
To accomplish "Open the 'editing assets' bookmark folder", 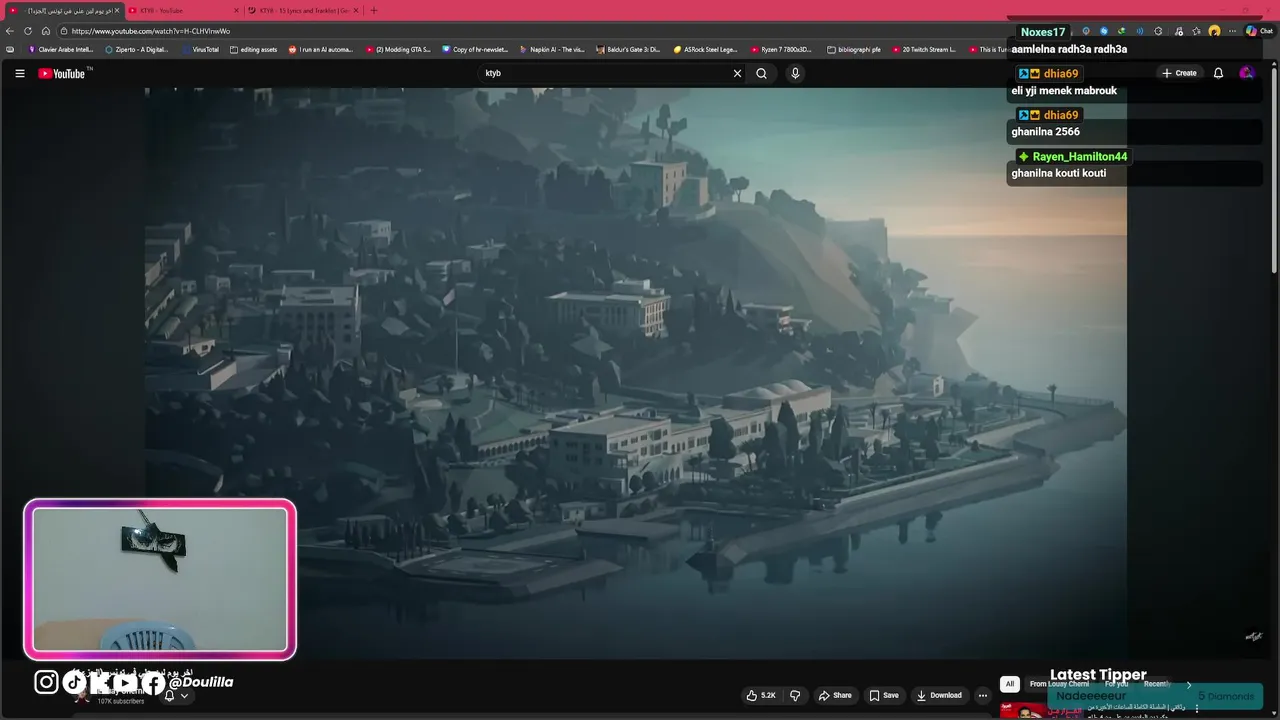I will tap(254, 49).
